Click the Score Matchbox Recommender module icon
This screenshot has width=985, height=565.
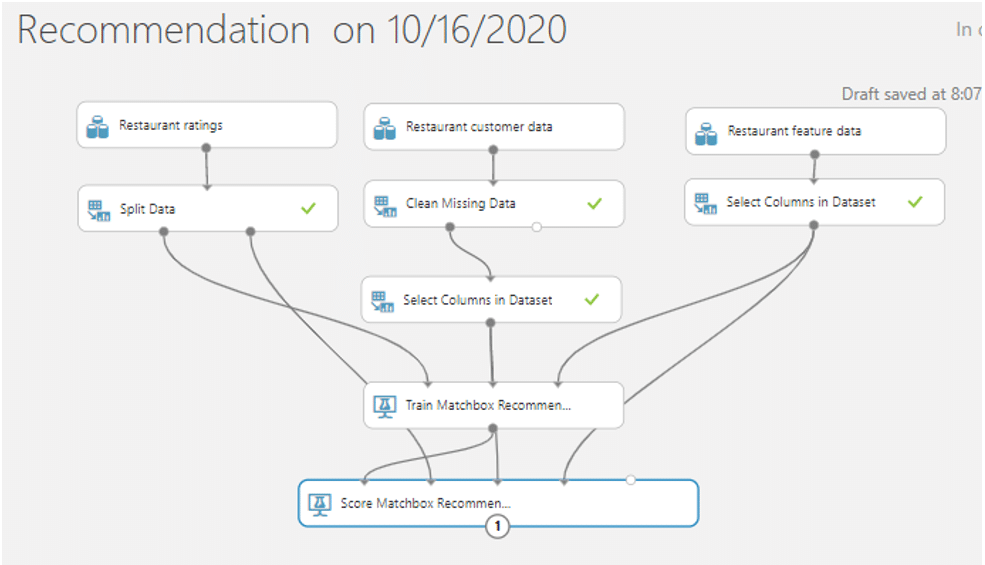pyautogui.click(x=320, y=503)
